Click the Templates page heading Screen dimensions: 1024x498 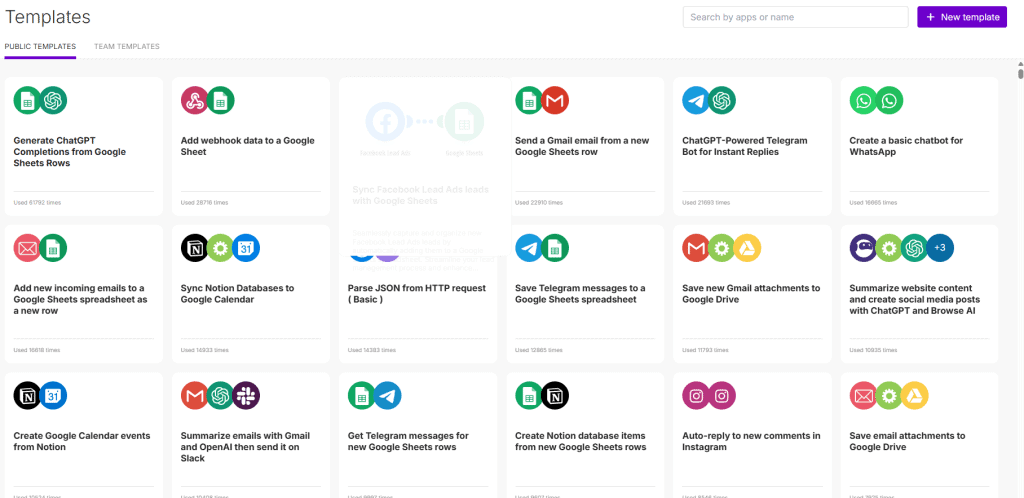(48, 17)
